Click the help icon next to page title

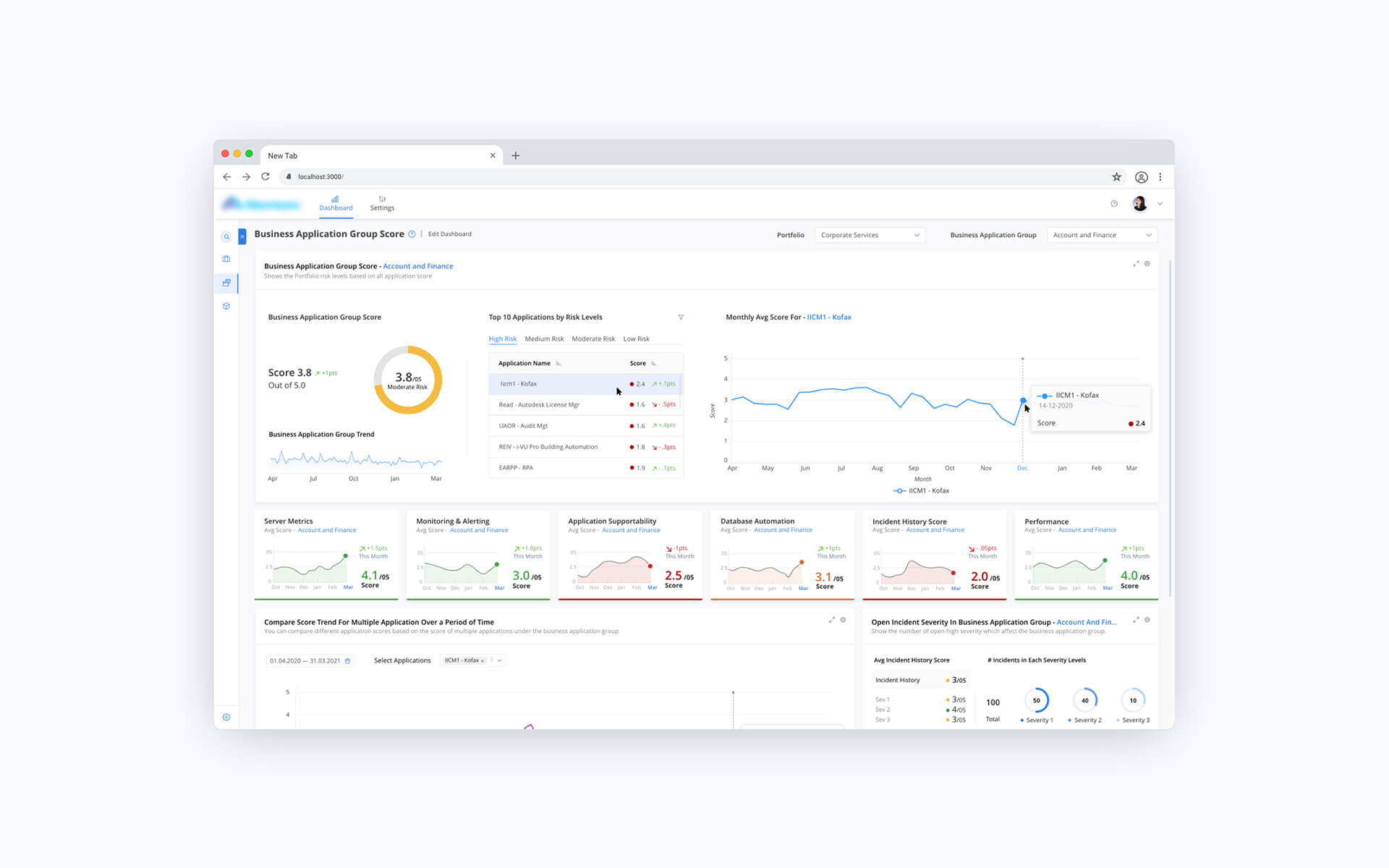(412, 234)
